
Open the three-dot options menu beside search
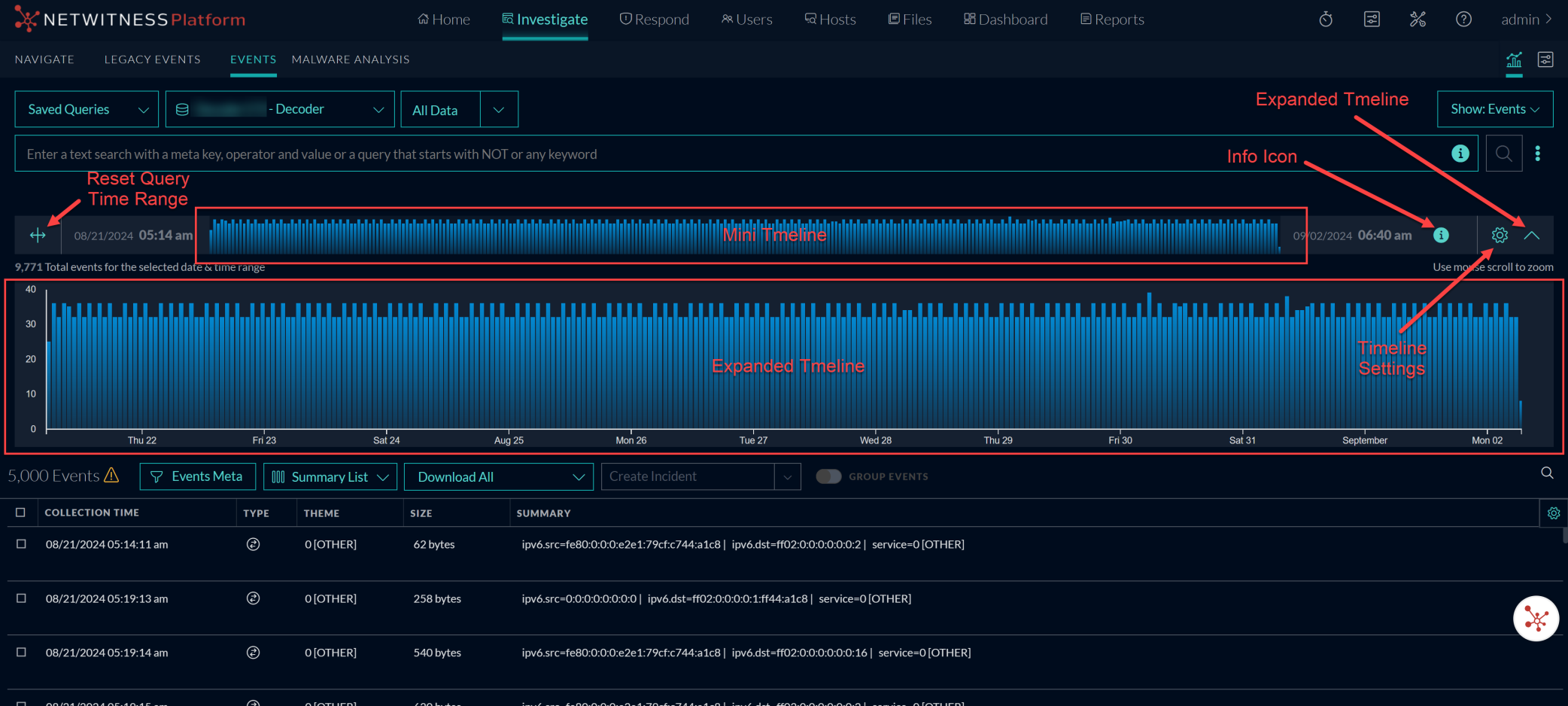pos(1538,154)
